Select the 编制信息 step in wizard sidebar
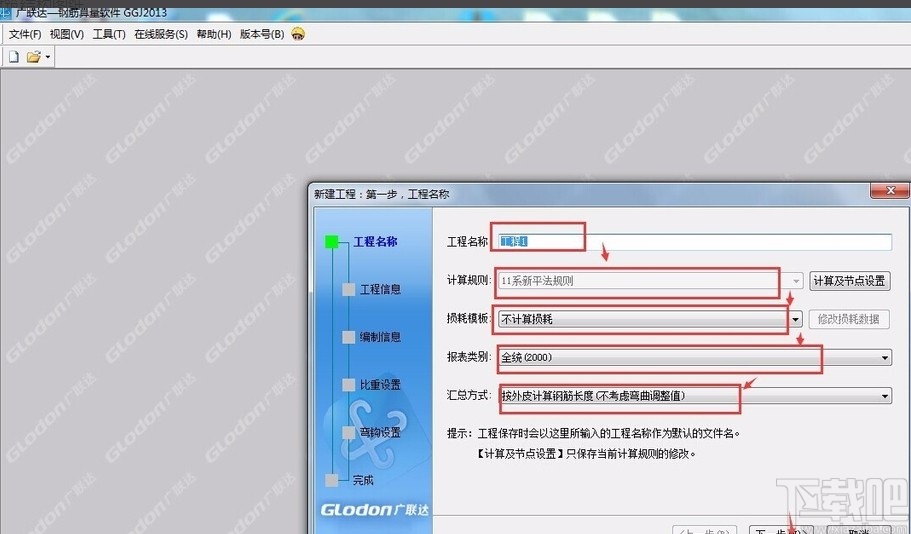Viewport: 911px width, 534px height. click(x=381, y=337)
